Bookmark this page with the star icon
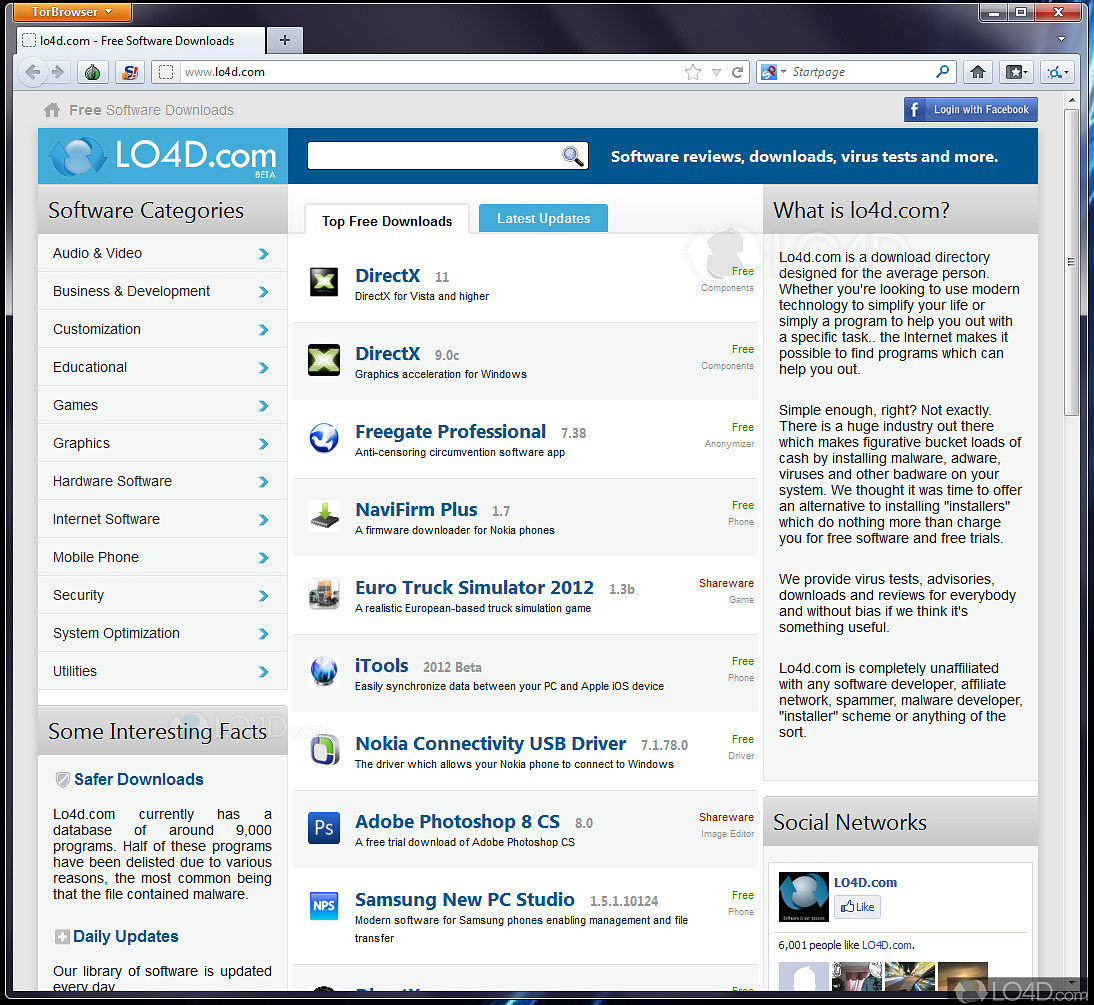 (x=693, y=72)
